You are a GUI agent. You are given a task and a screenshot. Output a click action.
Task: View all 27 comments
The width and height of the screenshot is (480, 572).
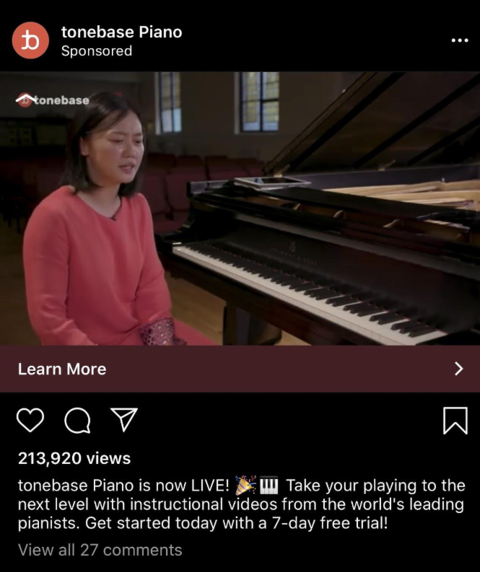tap(100, 550)
